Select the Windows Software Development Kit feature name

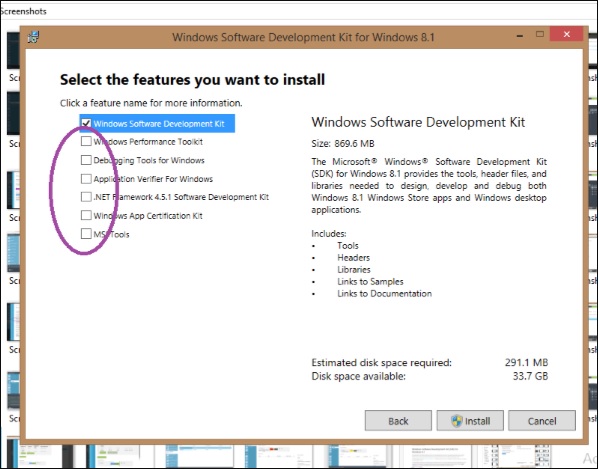pos(159,124)
